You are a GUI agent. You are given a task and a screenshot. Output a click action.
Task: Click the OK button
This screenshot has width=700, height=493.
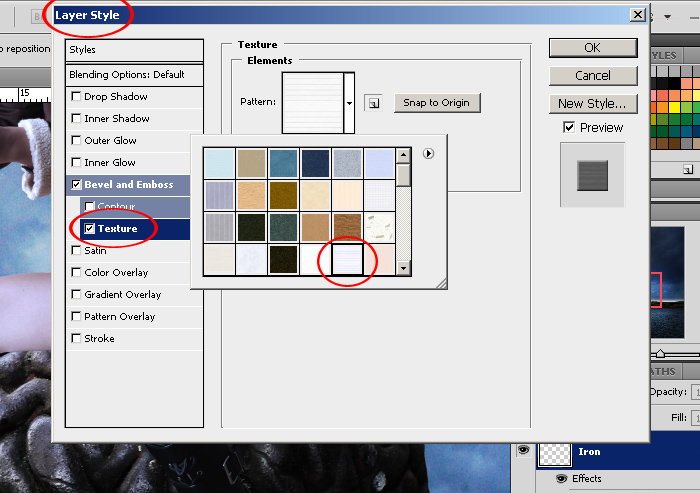[x=592, y=47]
